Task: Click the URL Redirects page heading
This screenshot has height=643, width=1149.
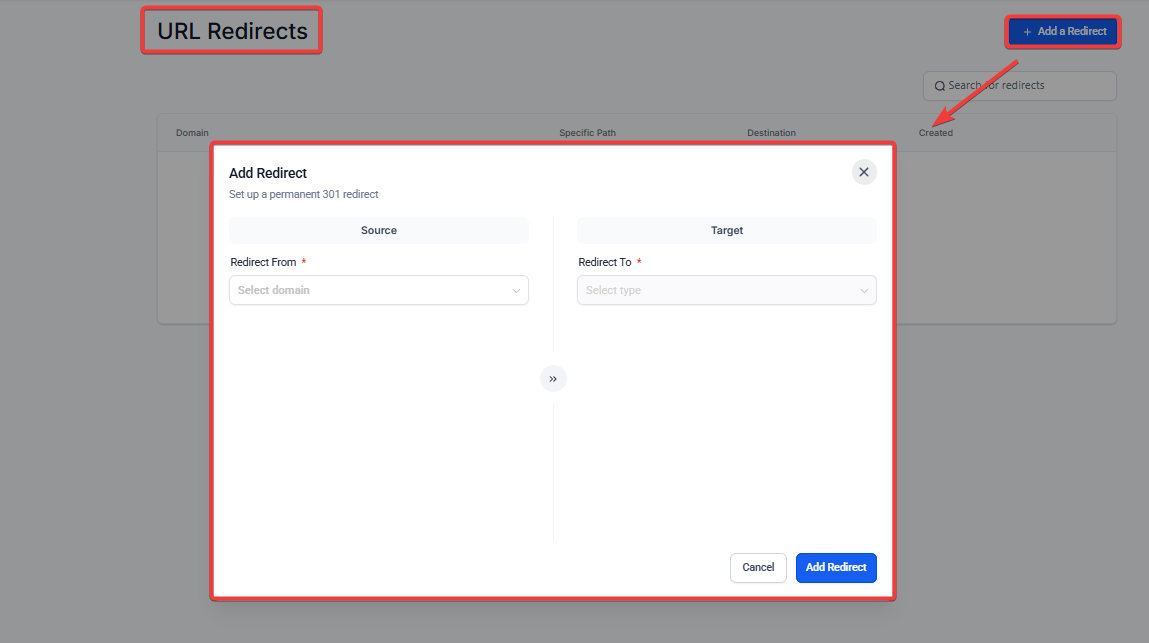Action: tap(232, 31)
